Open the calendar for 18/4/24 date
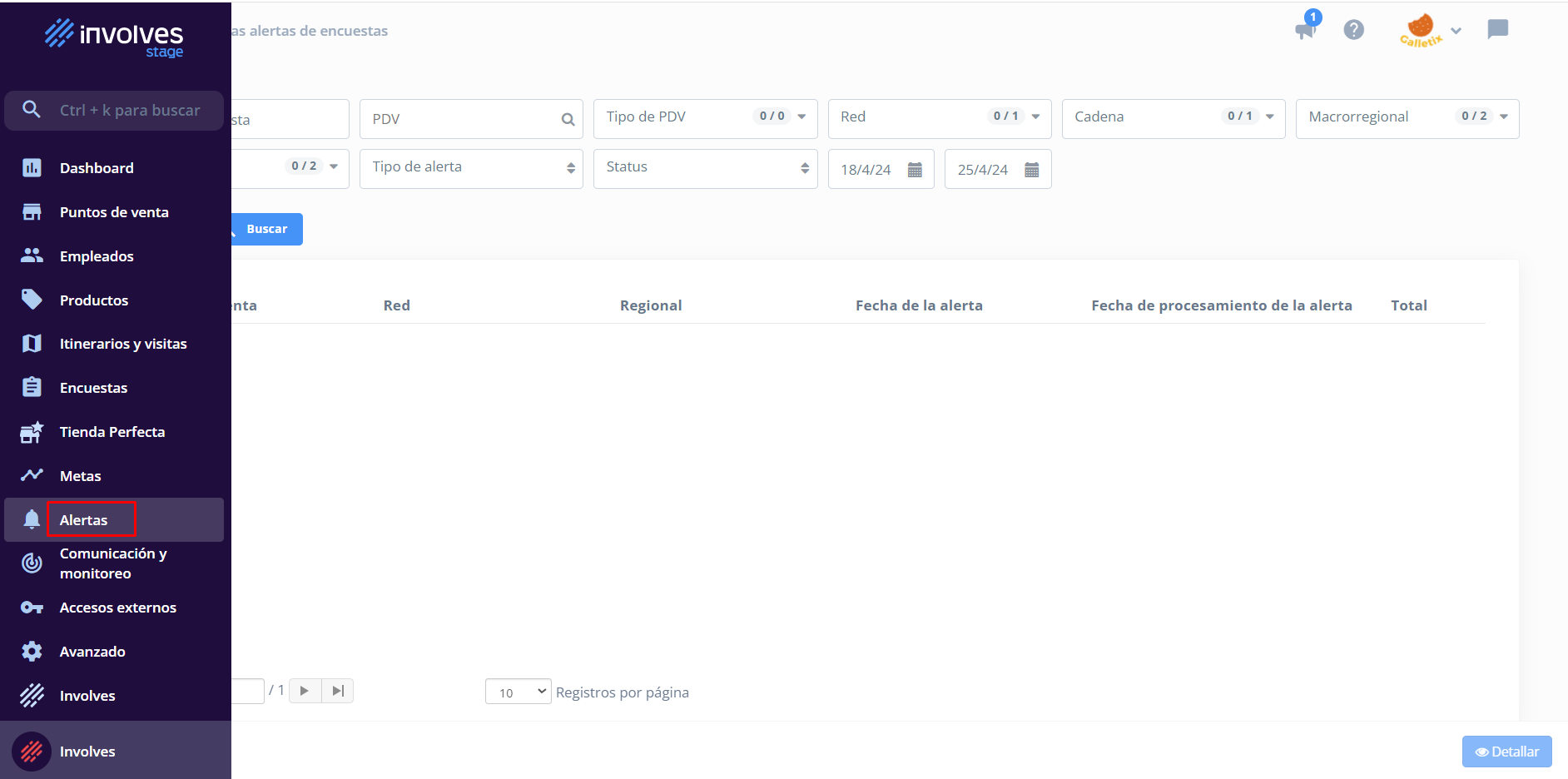This screenshot has height=779, width=1568. tap(915, 170)
